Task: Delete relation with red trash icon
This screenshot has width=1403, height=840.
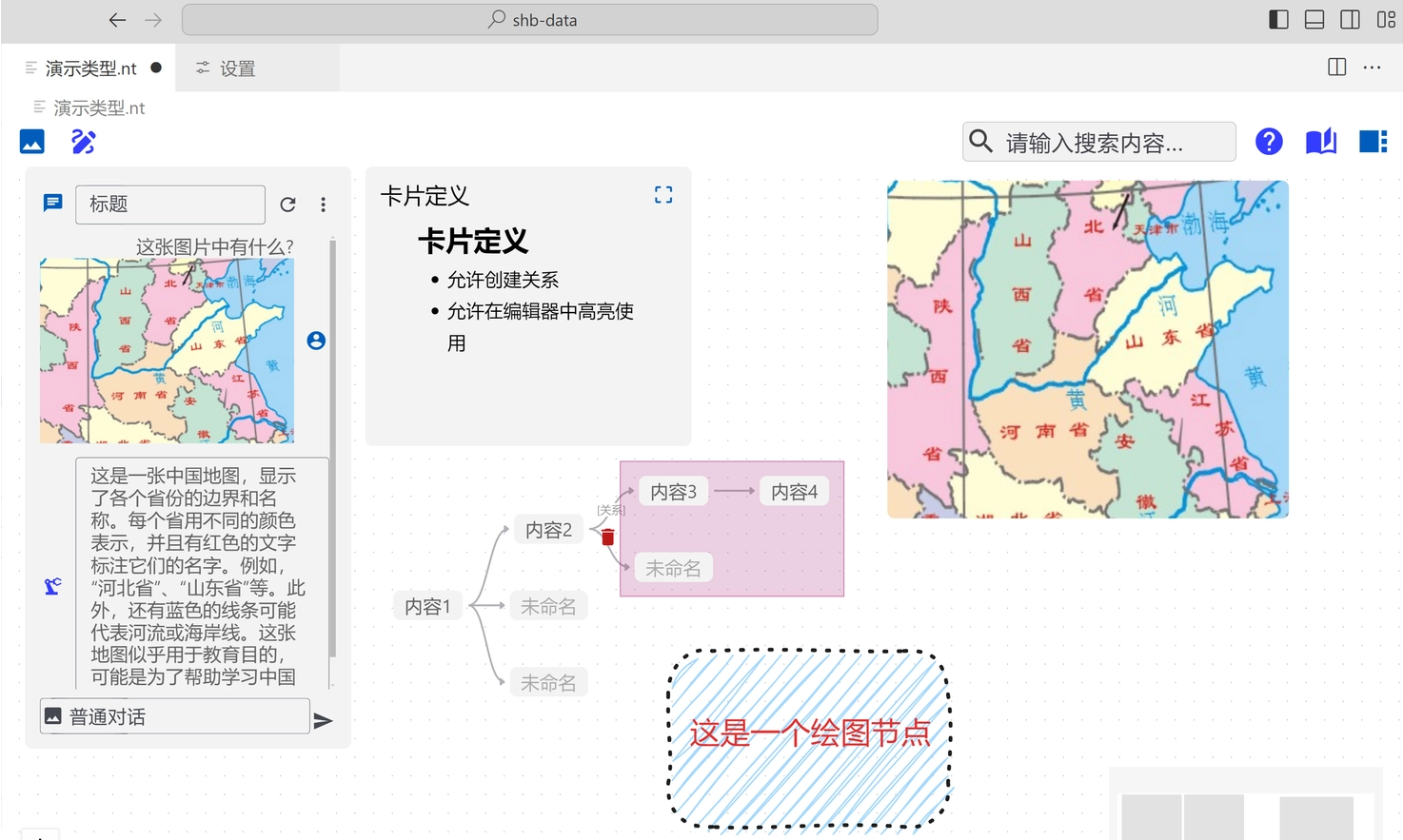Action: tap(607, 537)
